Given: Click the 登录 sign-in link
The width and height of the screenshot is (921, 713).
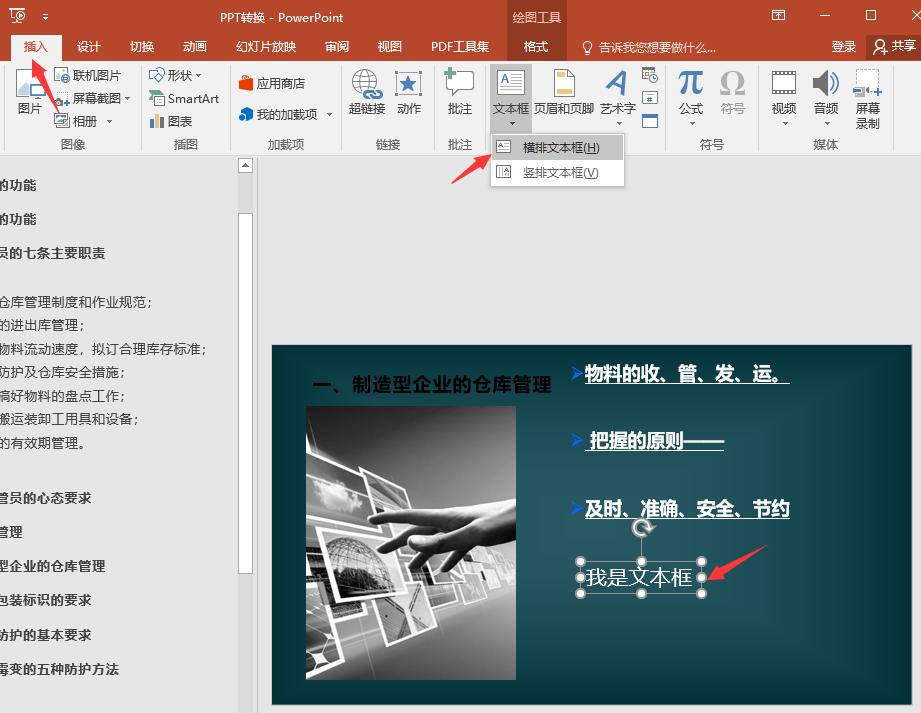Looking at the screenshot, I should [843, 46].
